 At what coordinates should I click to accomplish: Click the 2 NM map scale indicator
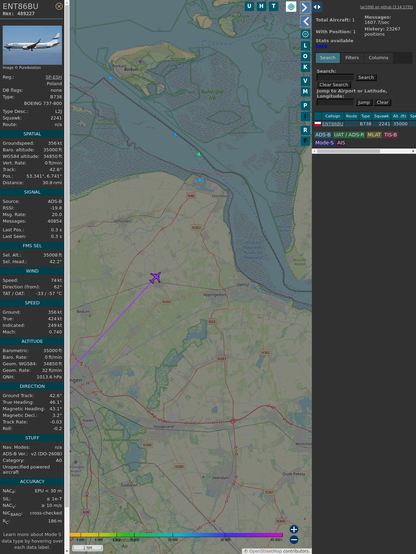pos(87,548)
